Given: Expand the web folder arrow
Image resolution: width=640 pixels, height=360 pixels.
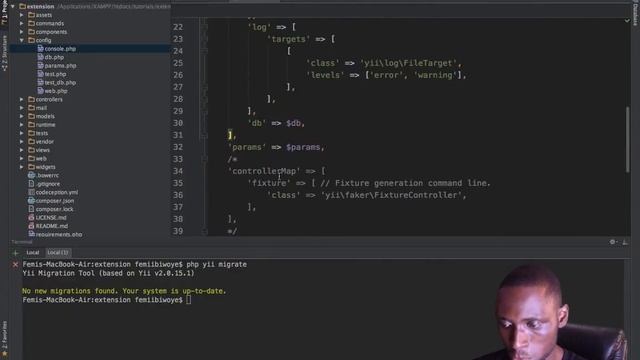Looking at the screenshot, I should (22, 158).
